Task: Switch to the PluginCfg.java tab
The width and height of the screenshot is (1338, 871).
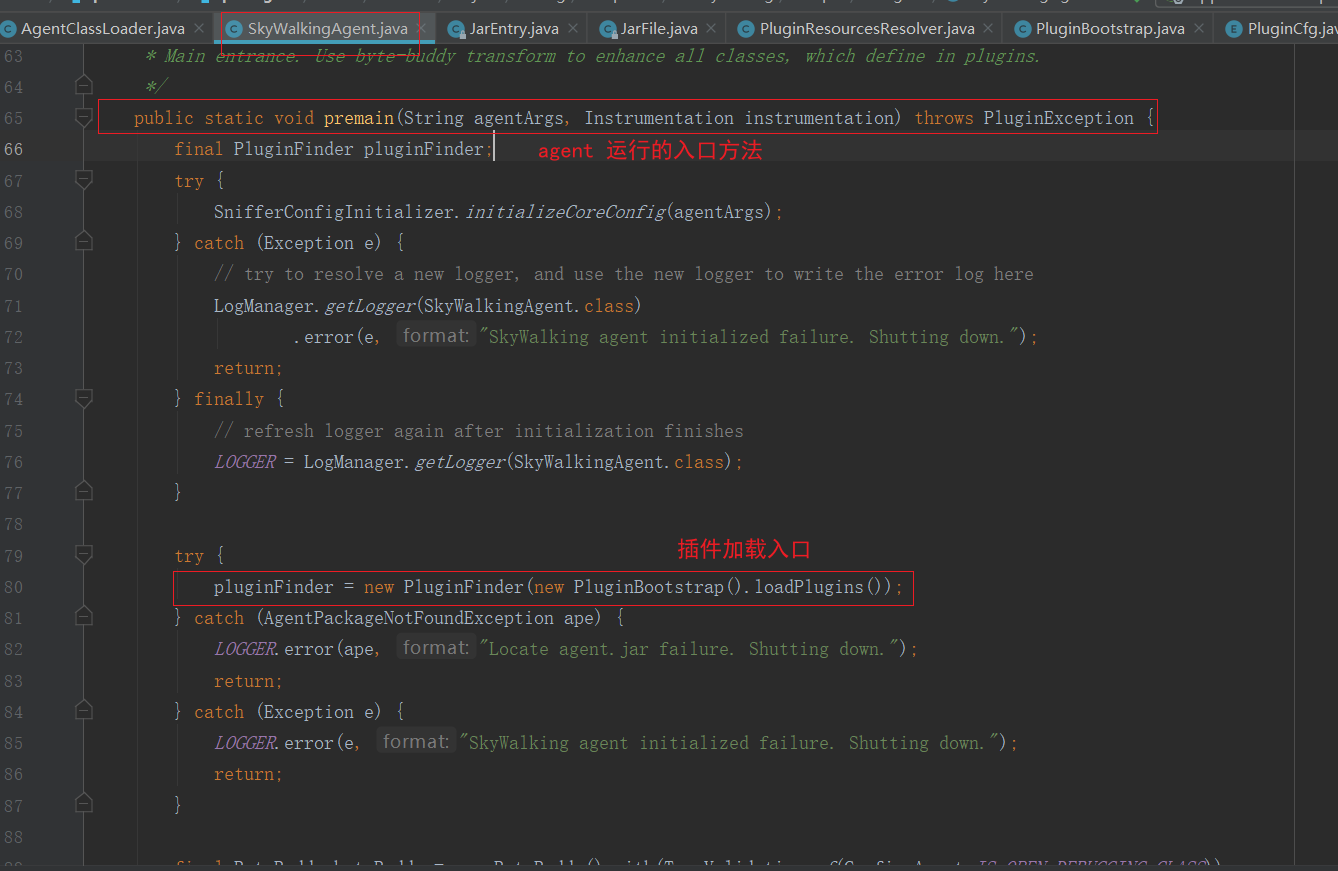Action: pos(1290,29)
